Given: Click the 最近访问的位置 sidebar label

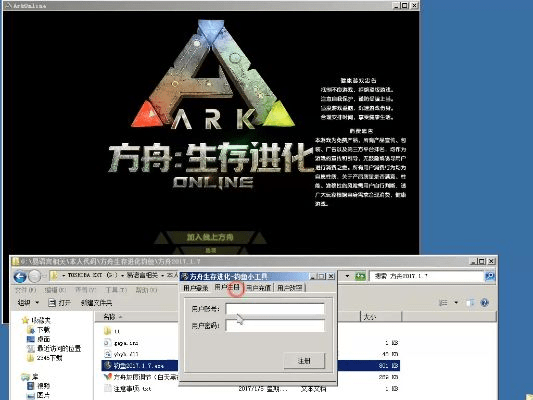Looking at the screenshot, I should (59, 348).
